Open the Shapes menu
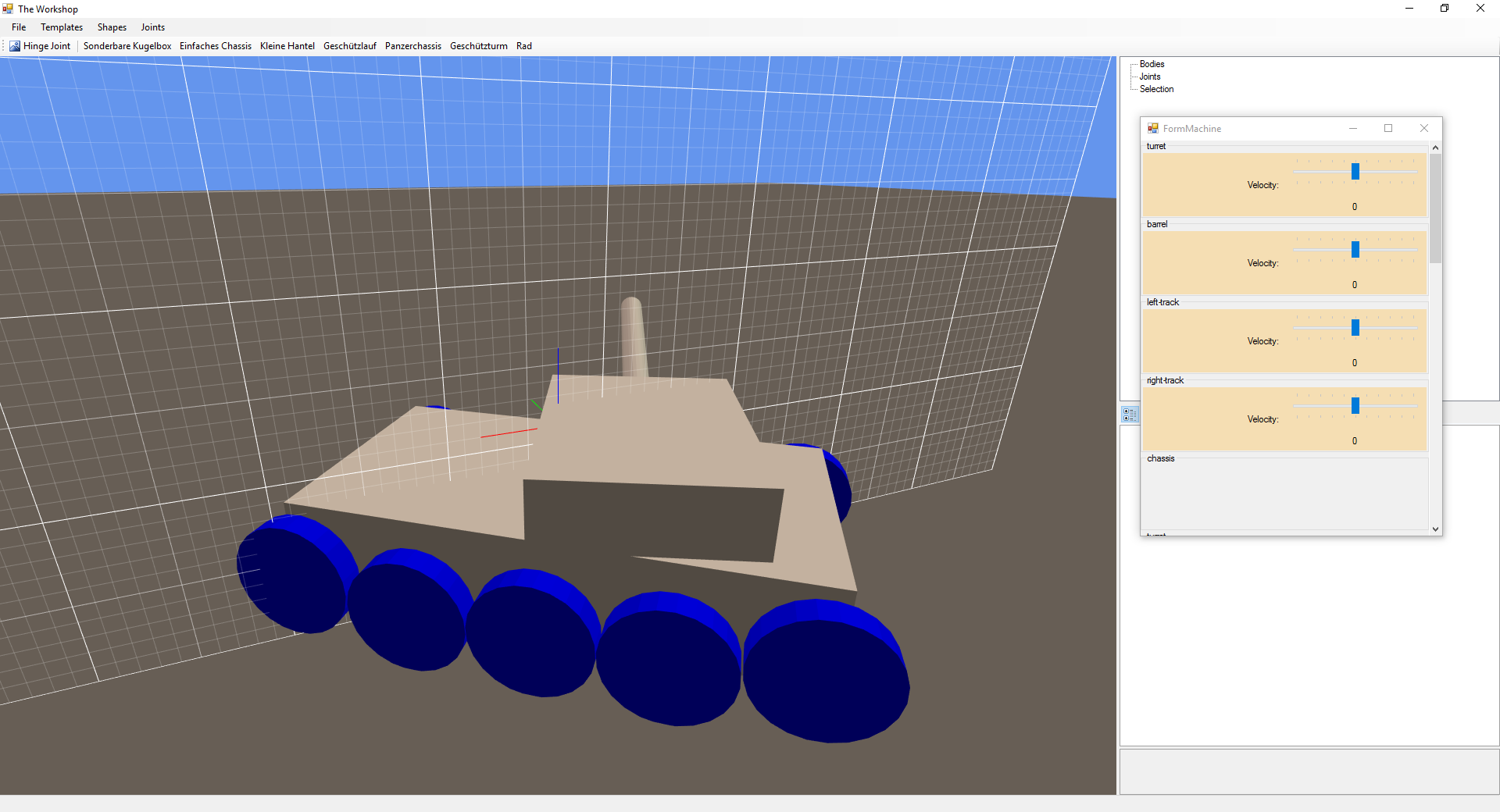The height and width of the screenshot is (812, 1500). click(x=112, y=27)
